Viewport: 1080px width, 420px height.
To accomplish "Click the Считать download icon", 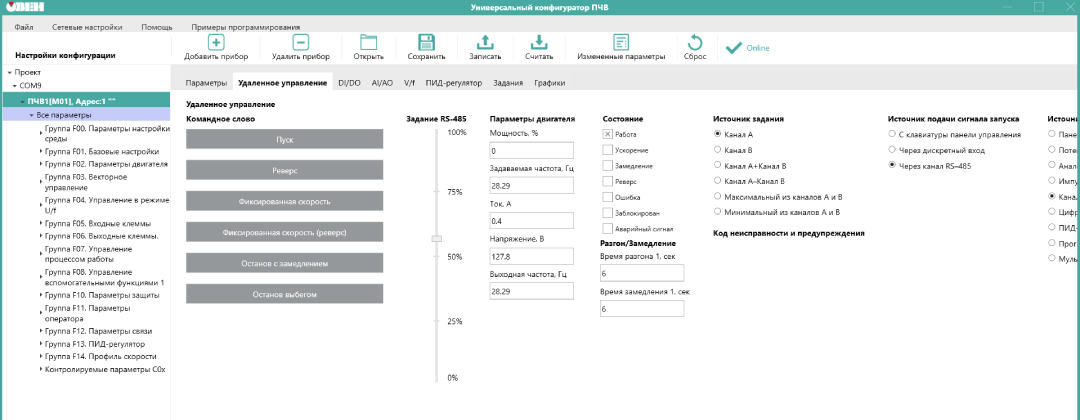I will click(x=539, y=42).
